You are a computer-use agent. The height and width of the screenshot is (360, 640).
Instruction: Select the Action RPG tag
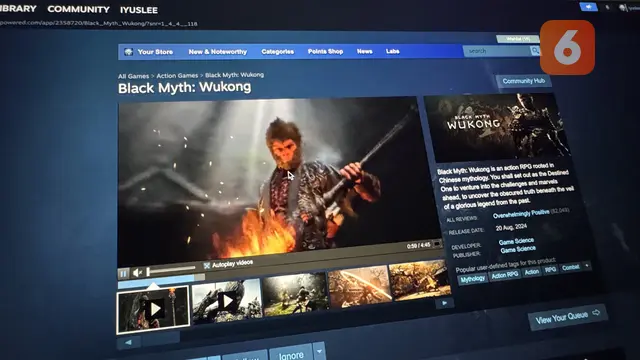pos(504,275)
